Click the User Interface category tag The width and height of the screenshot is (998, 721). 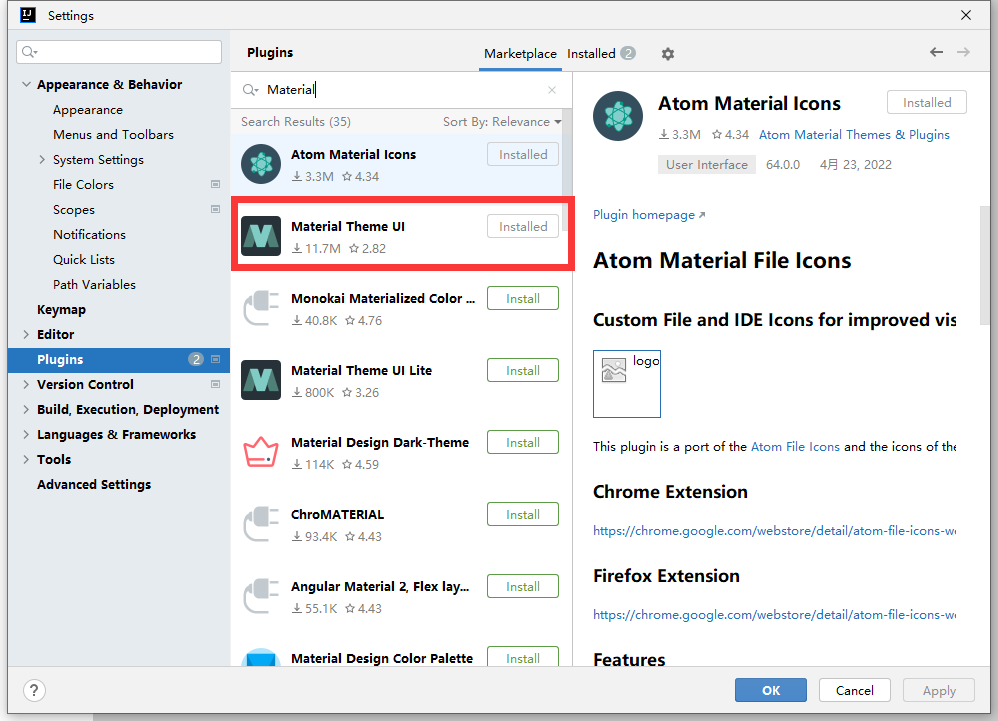pyautogui.click(x=706, y=165)
